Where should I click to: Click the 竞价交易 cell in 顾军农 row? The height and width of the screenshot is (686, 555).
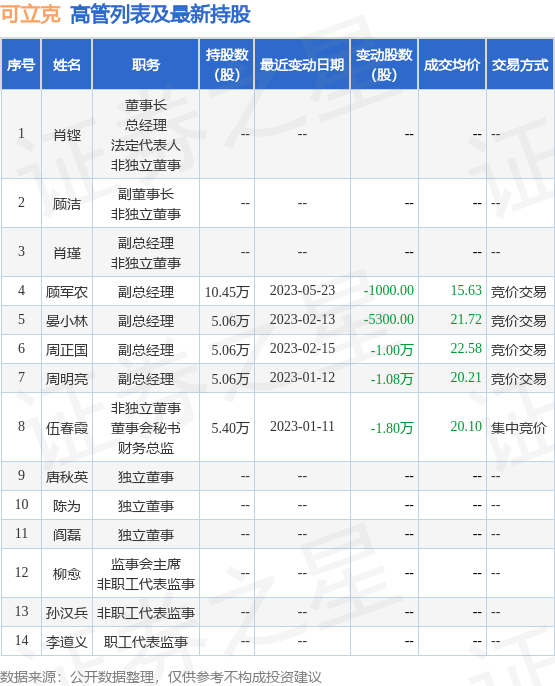[x=519, y=291]
